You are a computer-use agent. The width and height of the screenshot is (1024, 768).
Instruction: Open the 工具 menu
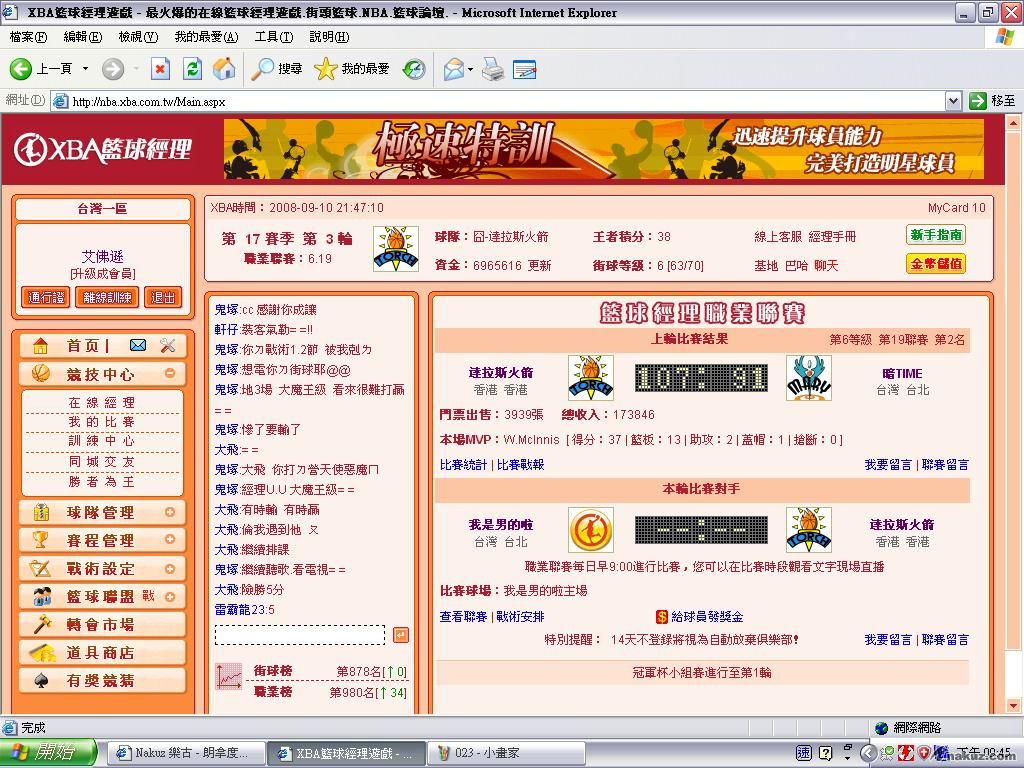tap(274, 37)
